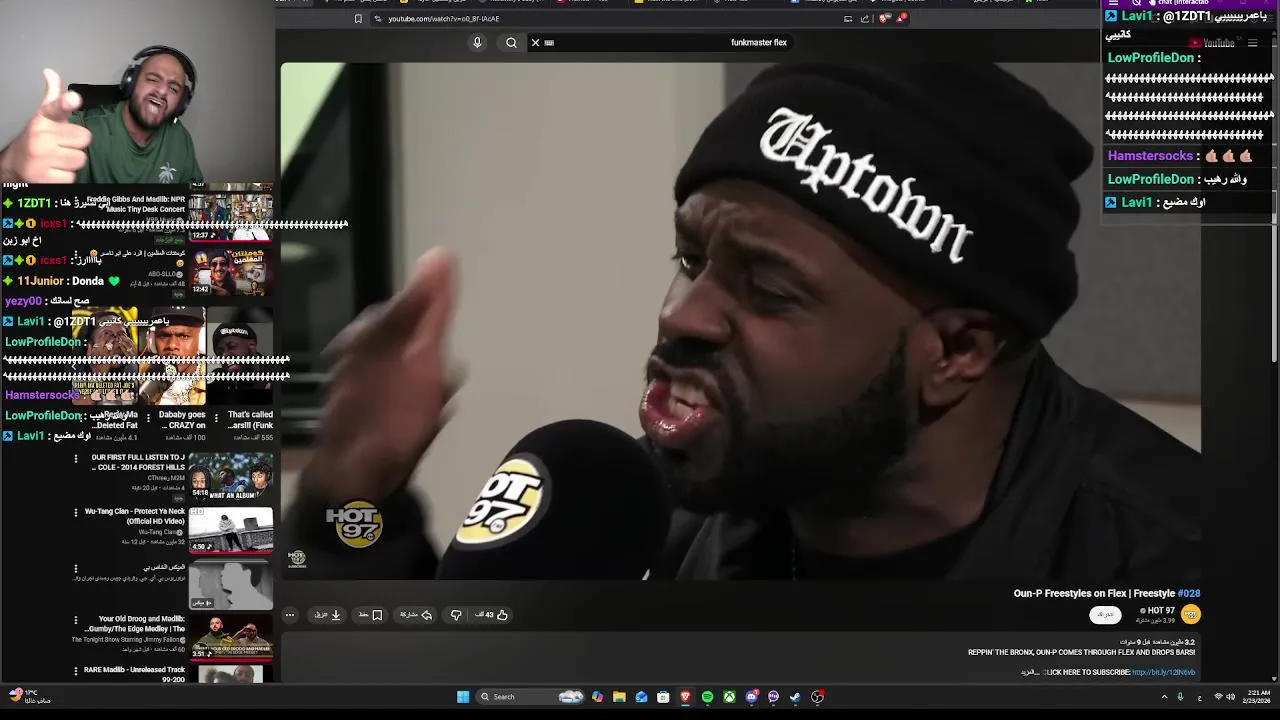
Task: Open options menu for Your Old Droog and Madlib video
Action: coord(75,620)
